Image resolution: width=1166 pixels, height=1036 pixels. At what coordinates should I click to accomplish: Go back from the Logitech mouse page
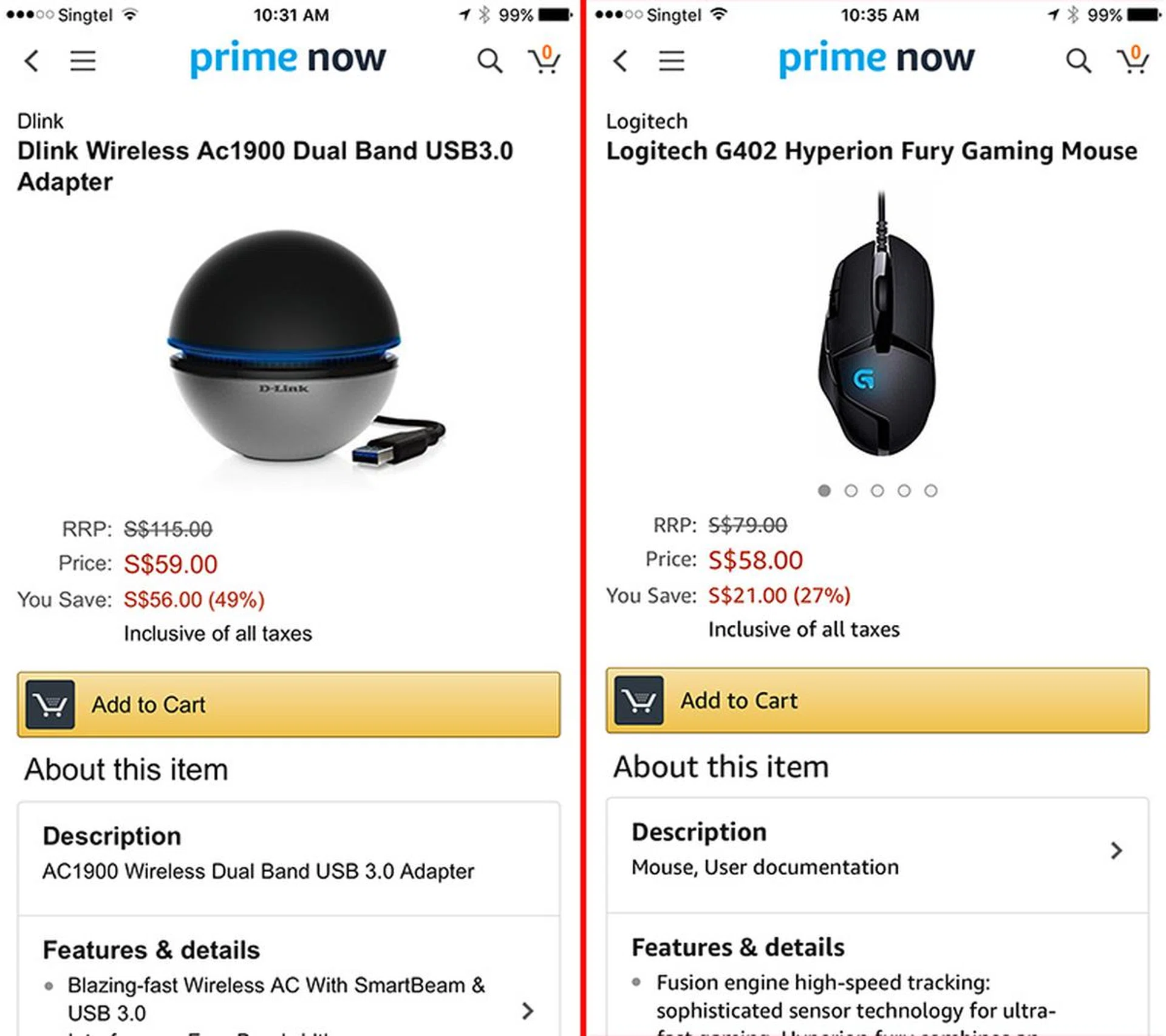[620, 61]
